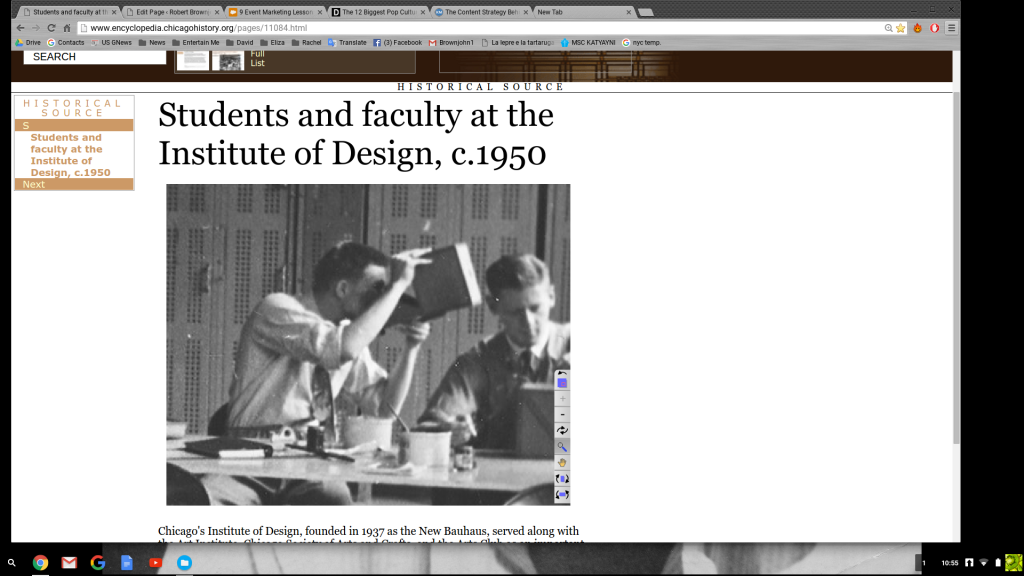The width and height of the screenshot is (1024, 576).
Task: Reload the page with the refresh icon
Action: (52, 28)
